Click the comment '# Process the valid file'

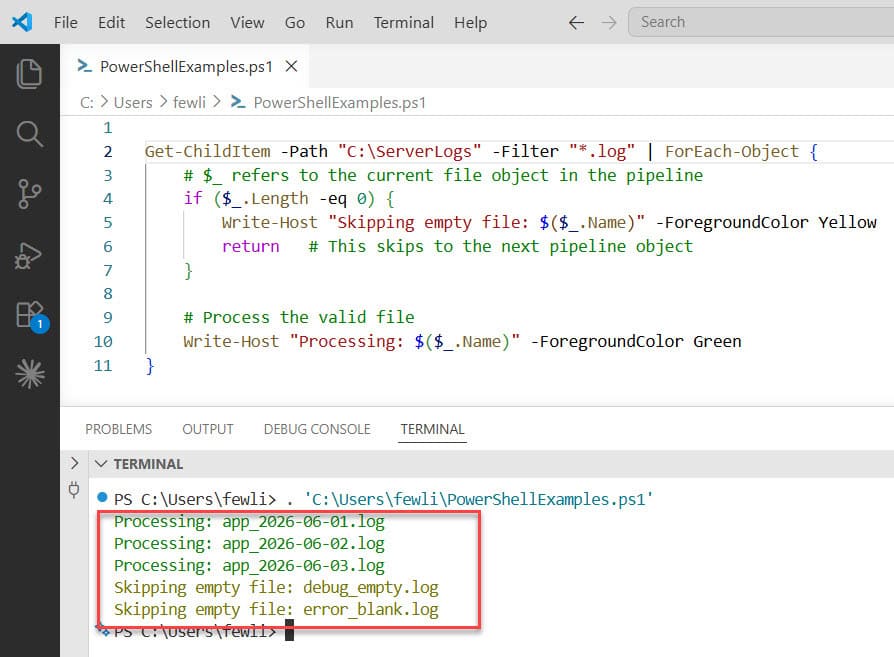coord(299,317)
